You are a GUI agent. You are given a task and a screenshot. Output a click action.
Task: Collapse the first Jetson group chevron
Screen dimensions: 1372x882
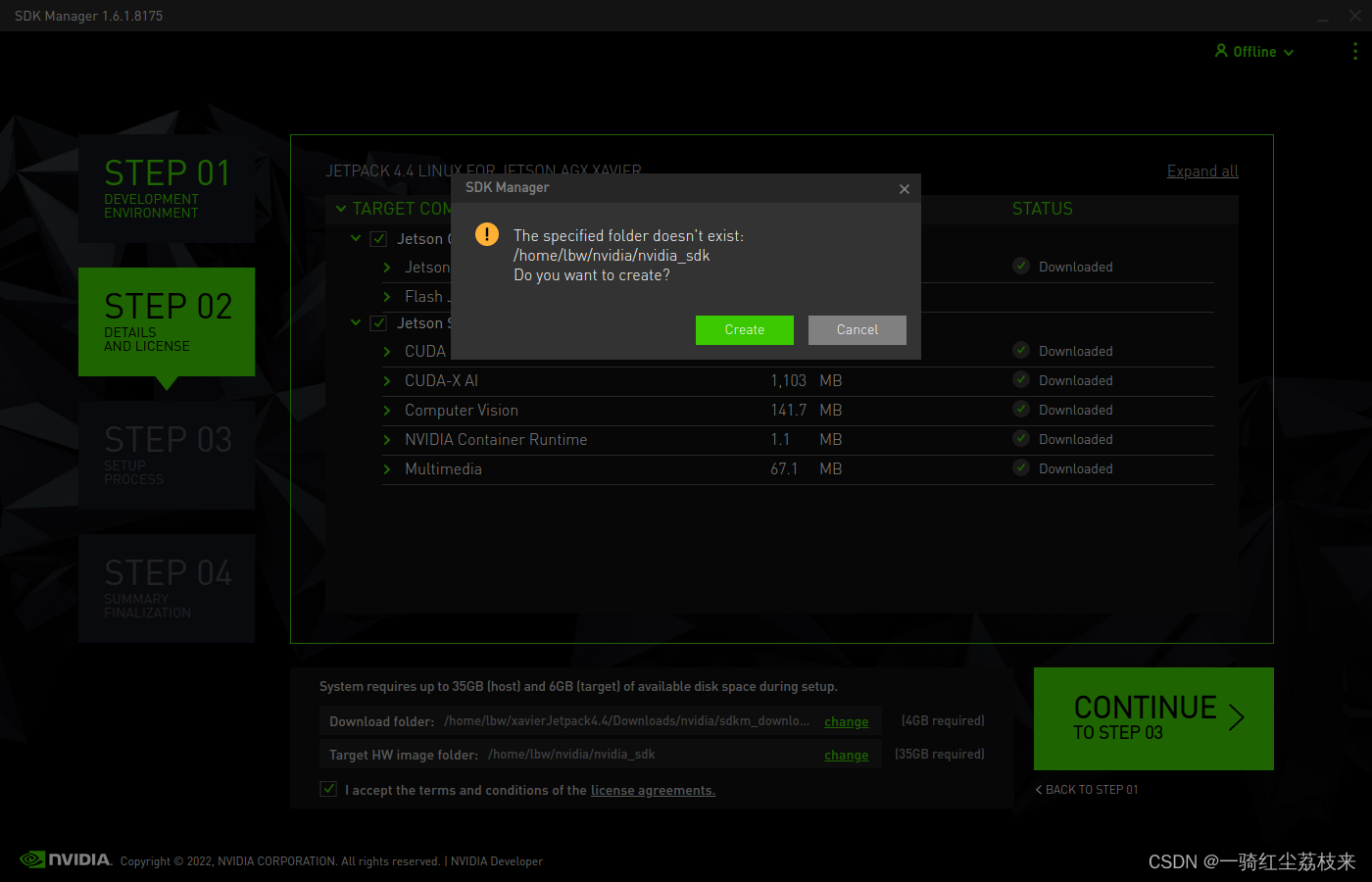tap(356, 238)
